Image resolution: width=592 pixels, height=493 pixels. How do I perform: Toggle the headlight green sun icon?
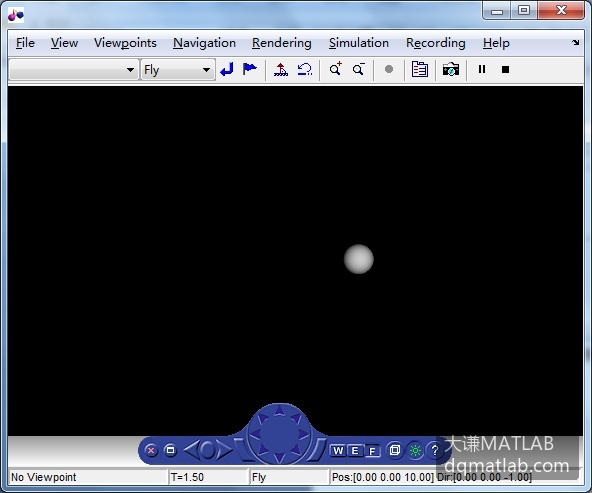[x=415, y=450]
